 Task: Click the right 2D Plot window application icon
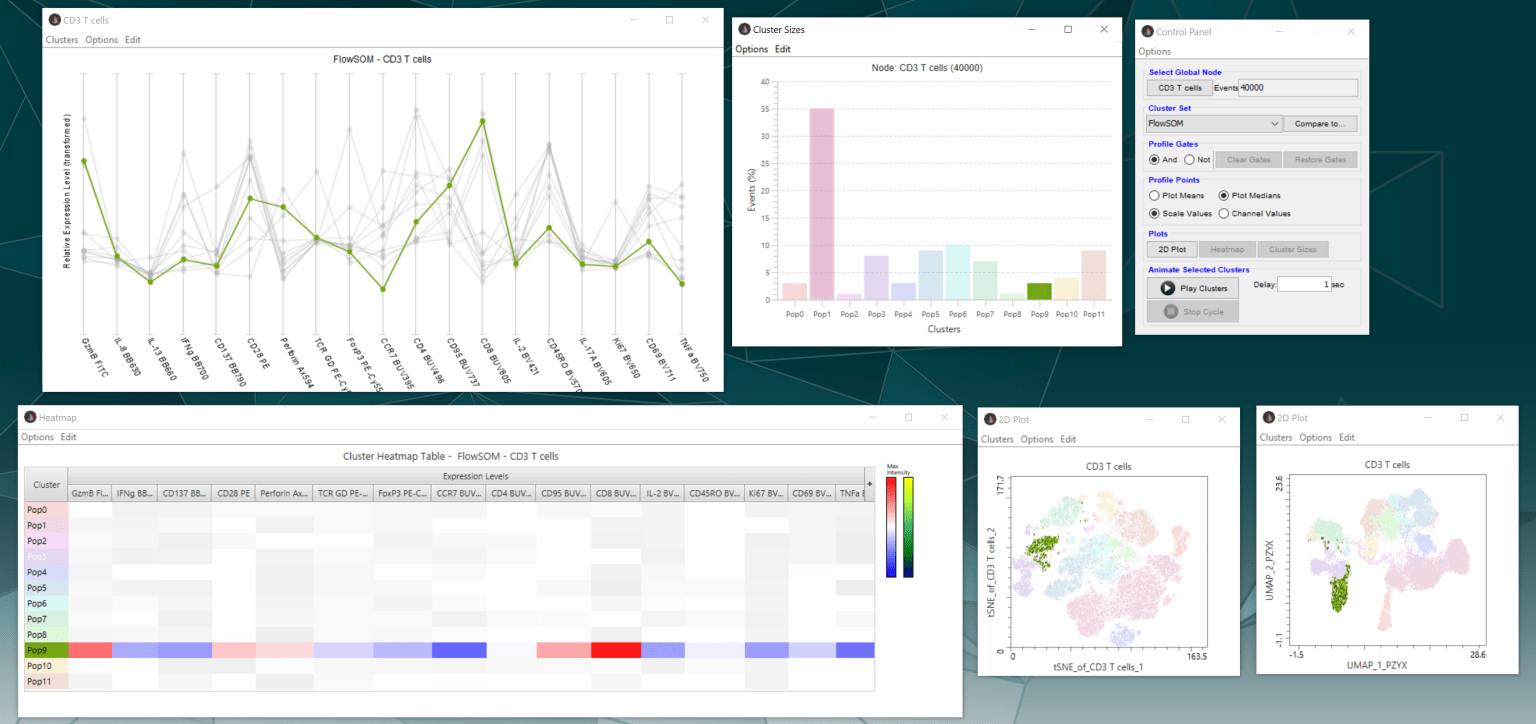pos(1268,417)
